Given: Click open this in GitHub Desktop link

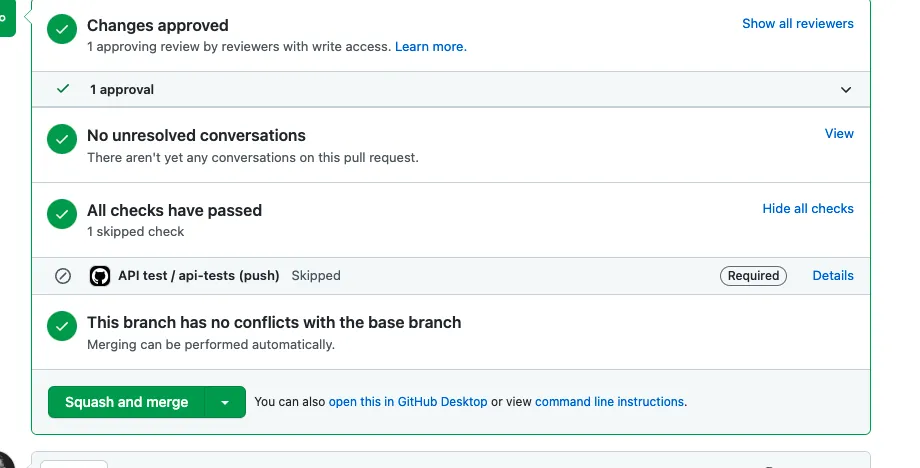Looking at the screenshot, I should pos(408,402).
